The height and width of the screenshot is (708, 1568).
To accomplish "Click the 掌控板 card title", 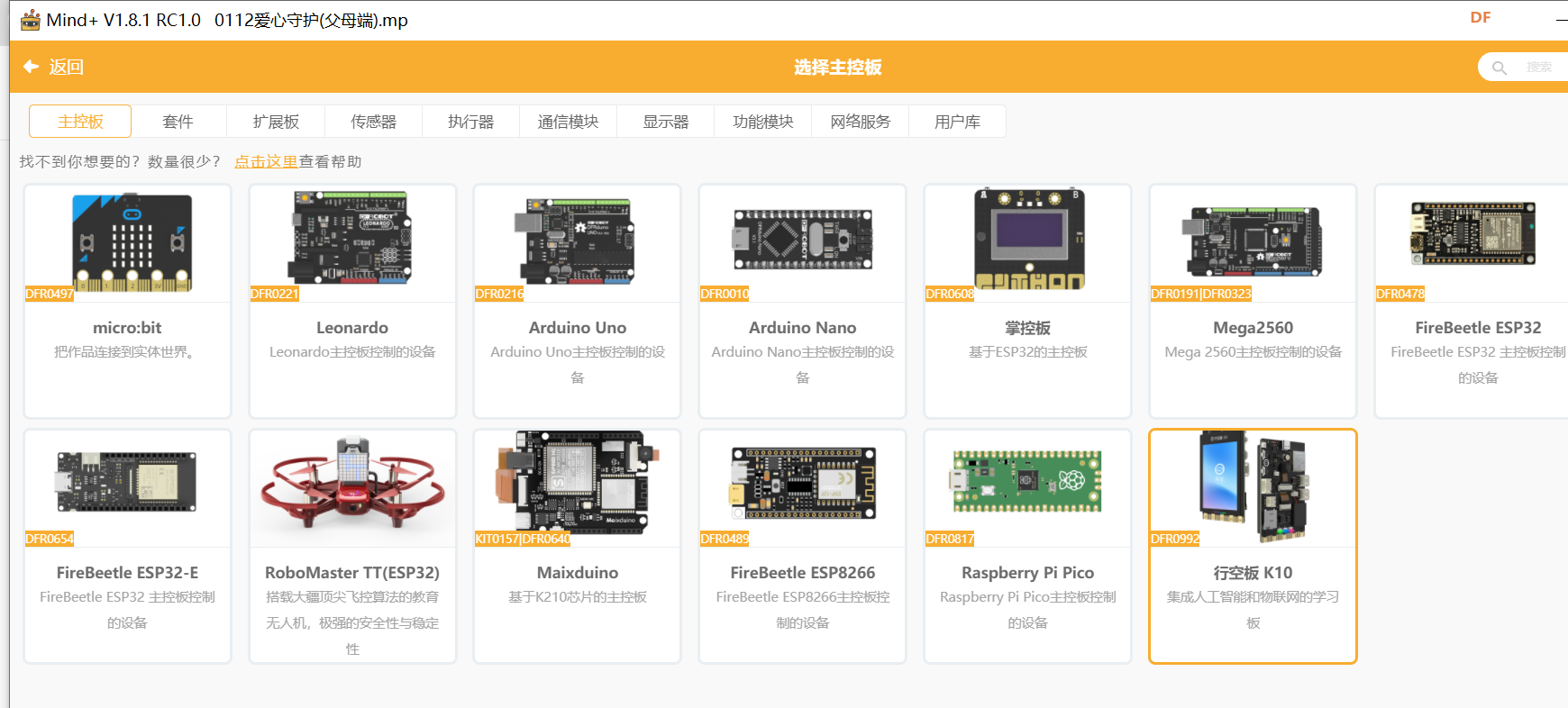I will pyautogui.click(x=1028, y=328).
